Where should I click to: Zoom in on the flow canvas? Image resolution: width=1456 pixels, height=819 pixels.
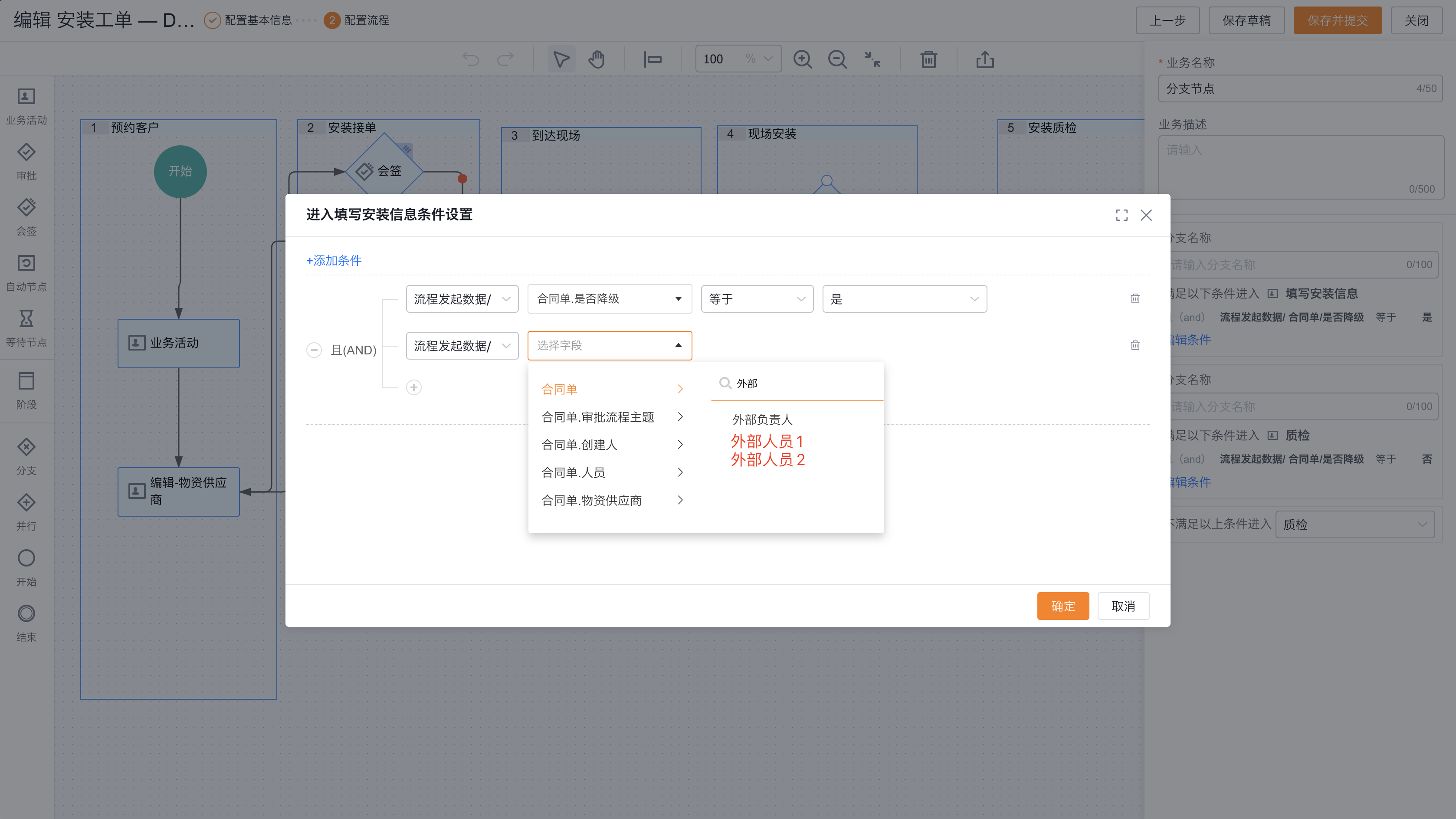click(x=803, y=59)
